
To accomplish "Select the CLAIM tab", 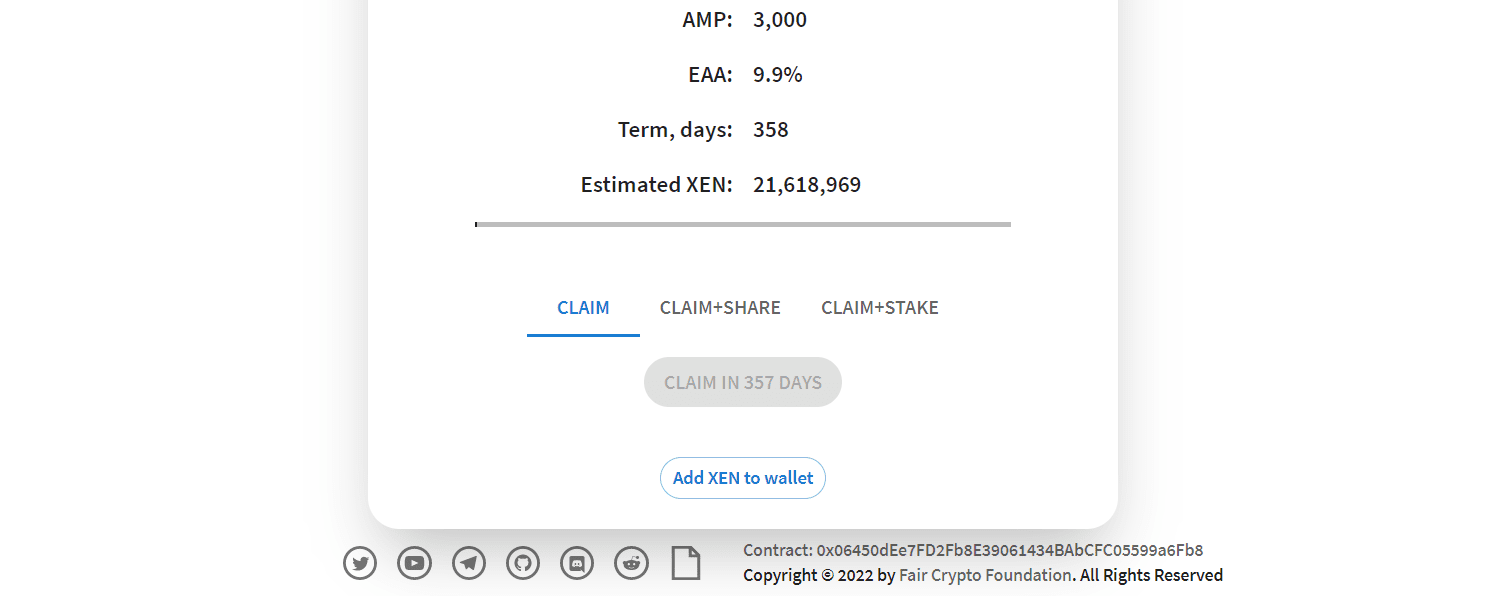I will pos(583,308).
